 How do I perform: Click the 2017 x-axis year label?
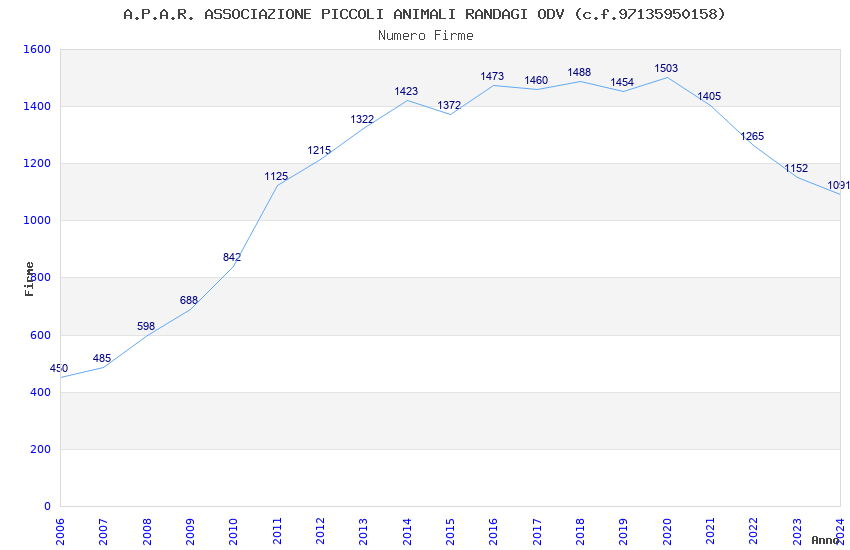click(x=537, y=532)
